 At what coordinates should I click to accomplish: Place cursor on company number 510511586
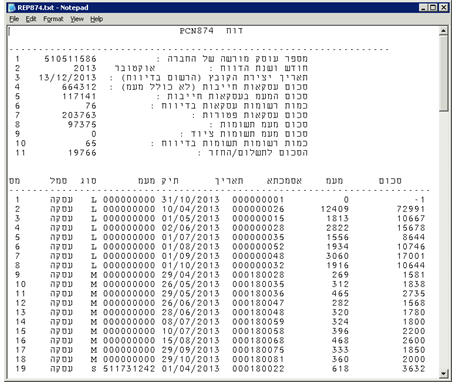[70, 59]
